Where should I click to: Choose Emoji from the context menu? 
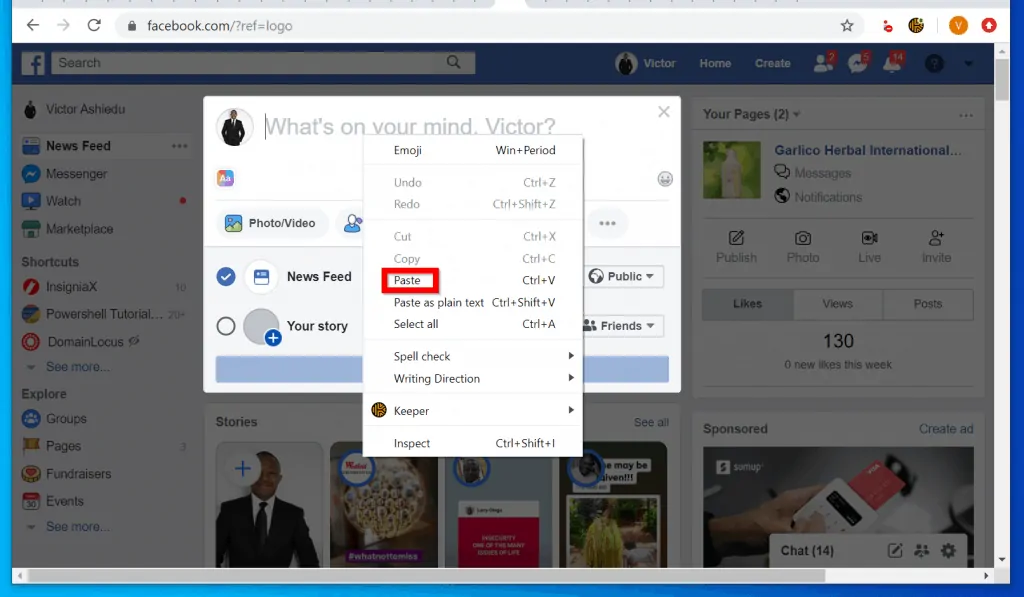coord(473,150)
